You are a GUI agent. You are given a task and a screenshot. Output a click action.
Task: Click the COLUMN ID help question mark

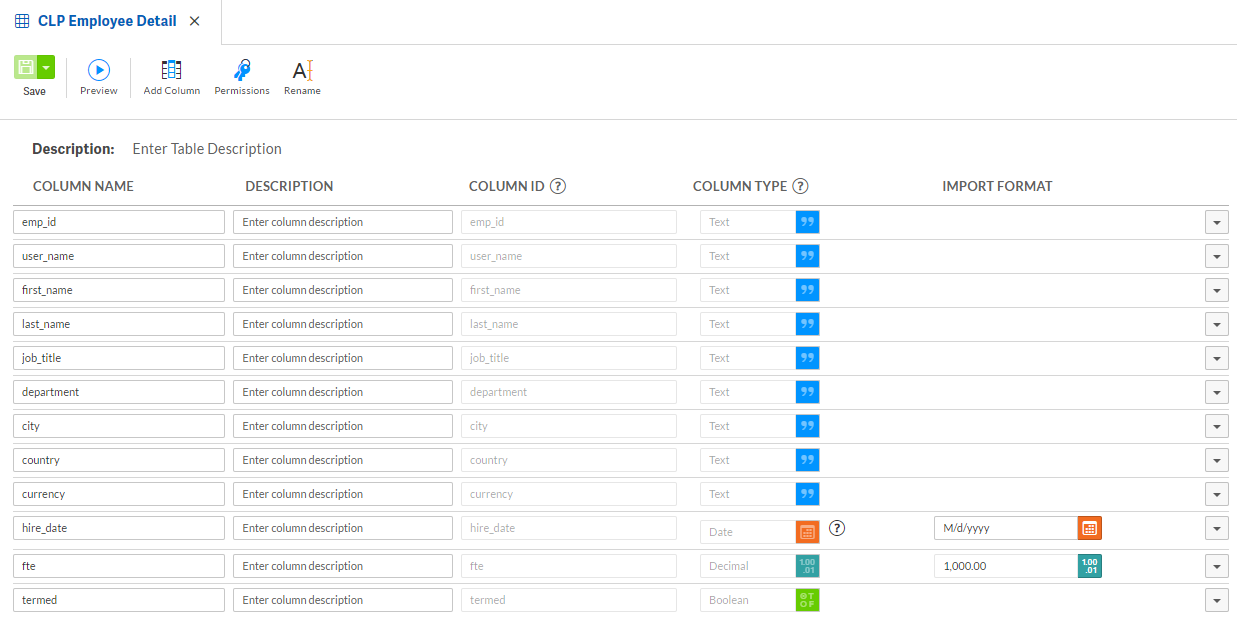[559, 185]
